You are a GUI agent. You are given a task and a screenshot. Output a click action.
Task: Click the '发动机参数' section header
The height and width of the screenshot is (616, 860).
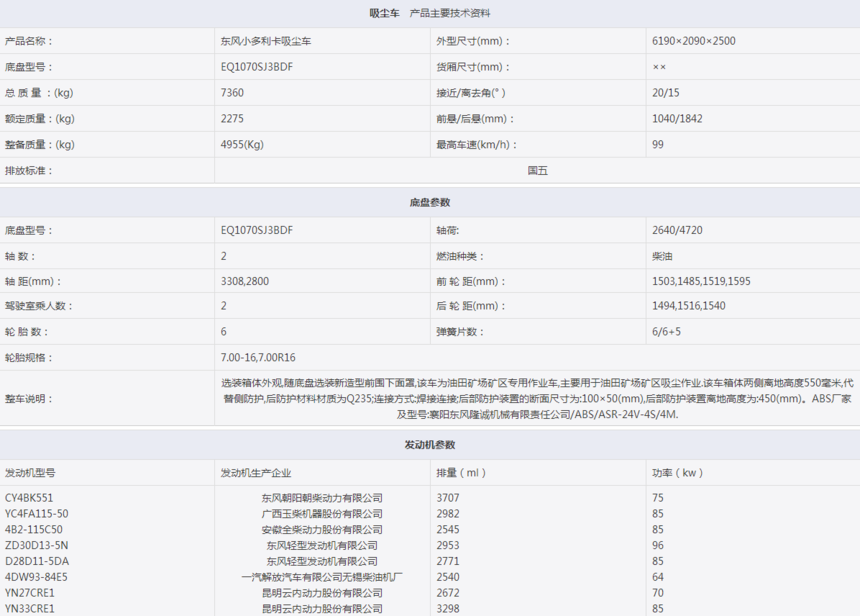[x=429, y=445]
